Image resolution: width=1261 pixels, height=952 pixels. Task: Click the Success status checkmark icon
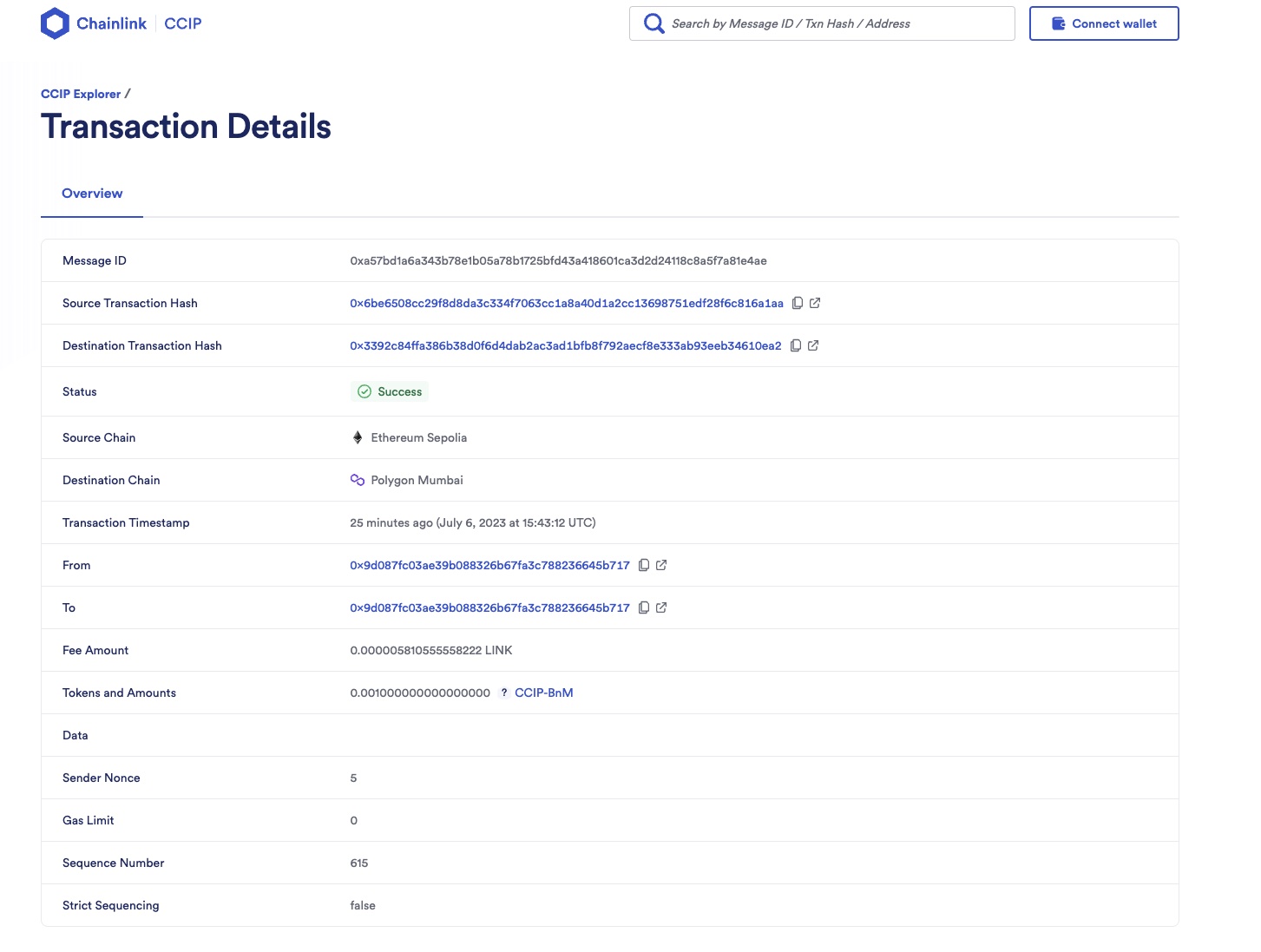365,391
